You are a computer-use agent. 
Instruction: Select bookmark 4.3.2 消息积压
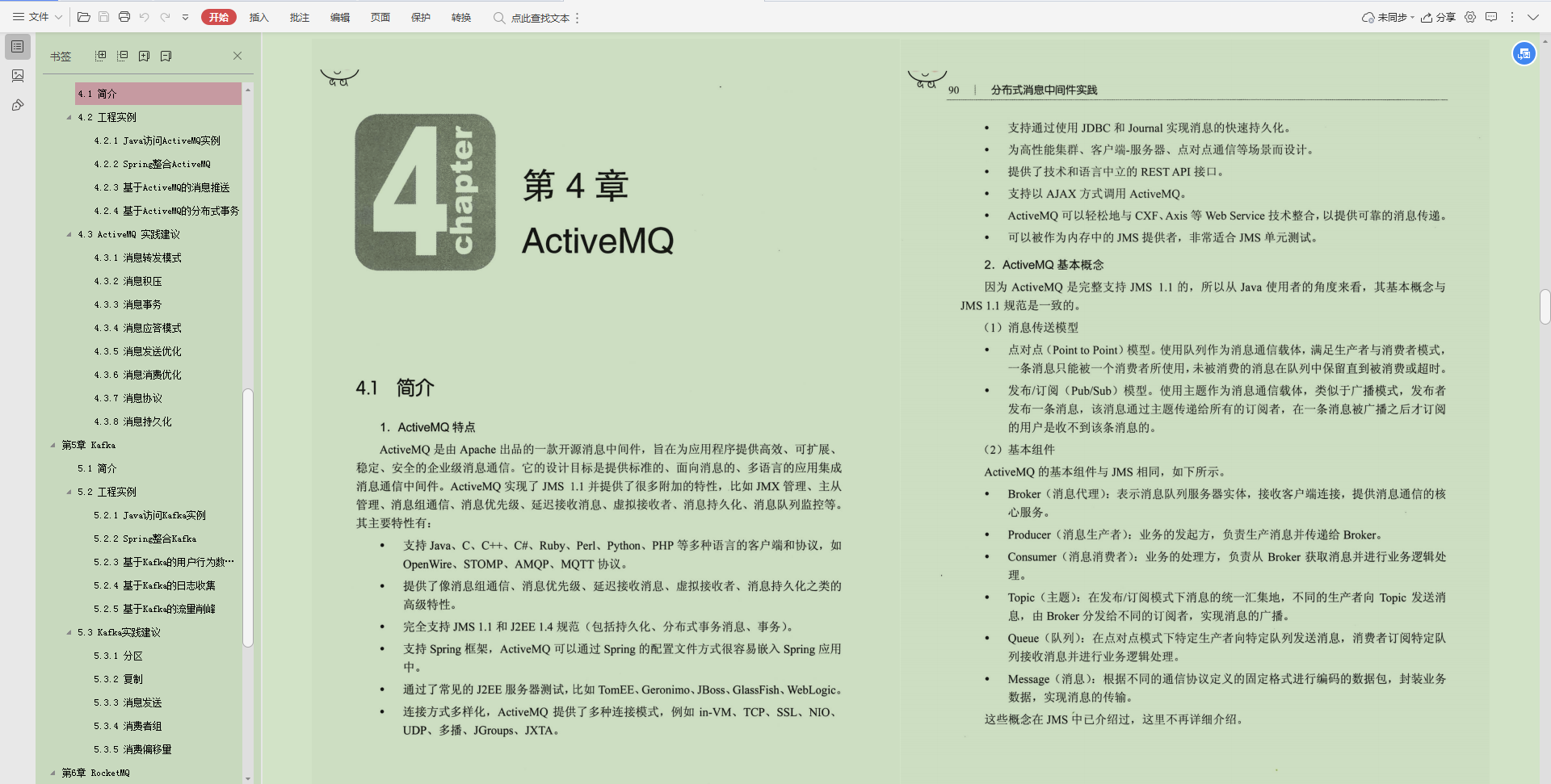pyautogui.click(x=128, y=281)
